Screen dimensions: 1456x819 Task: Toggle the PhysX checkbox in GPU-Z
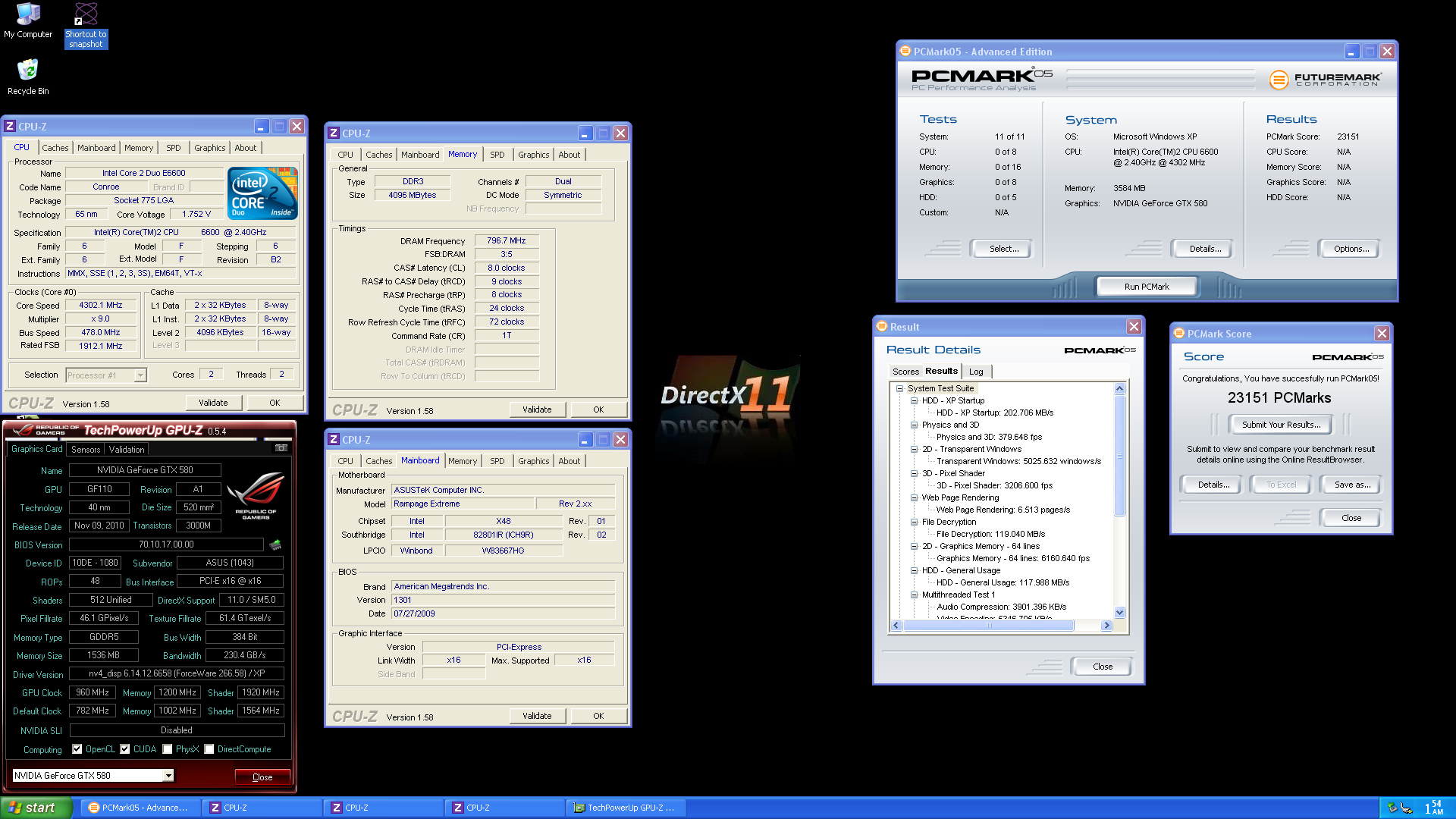168,749
